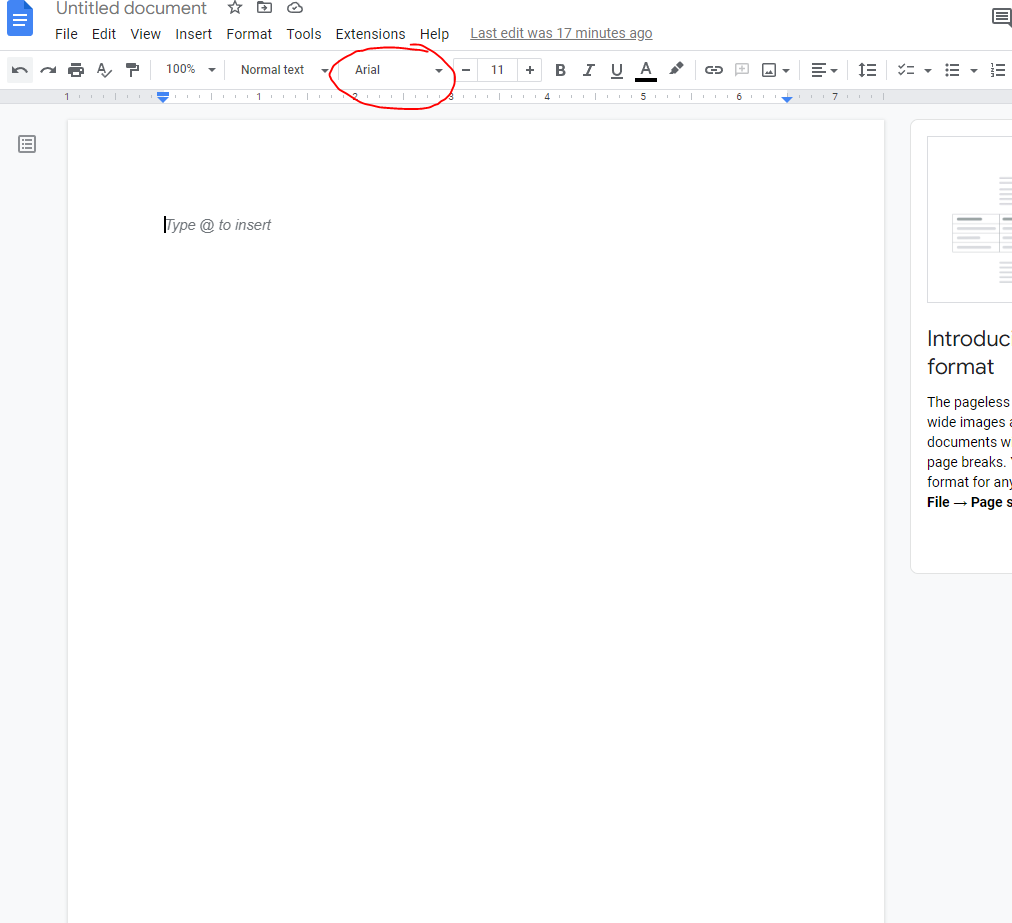
Task: Open the text alignment dropdown
Action: click(x=824, y=70)
